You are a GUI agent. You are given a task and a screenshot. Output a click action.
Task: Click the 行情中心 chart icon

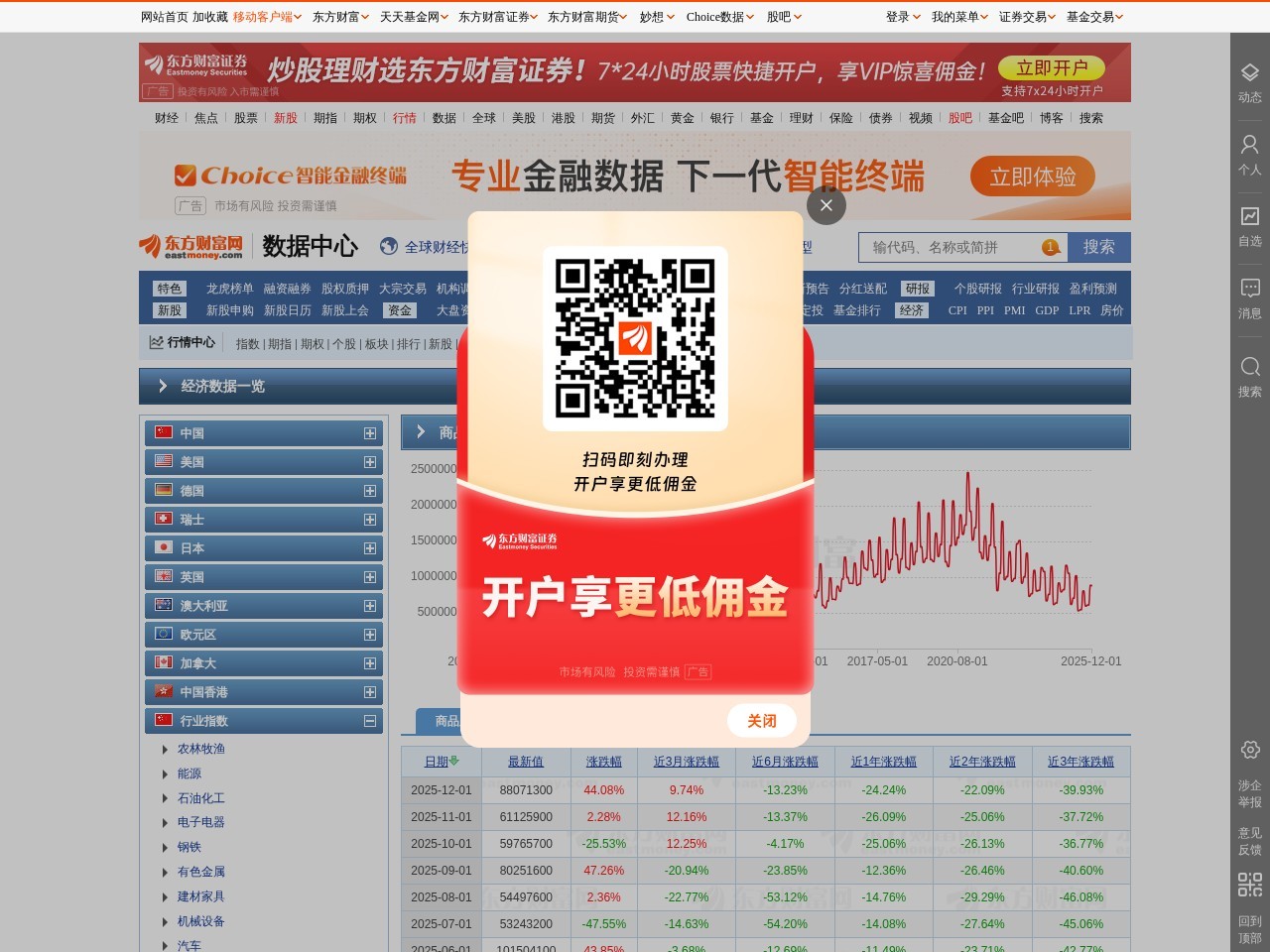156,342
